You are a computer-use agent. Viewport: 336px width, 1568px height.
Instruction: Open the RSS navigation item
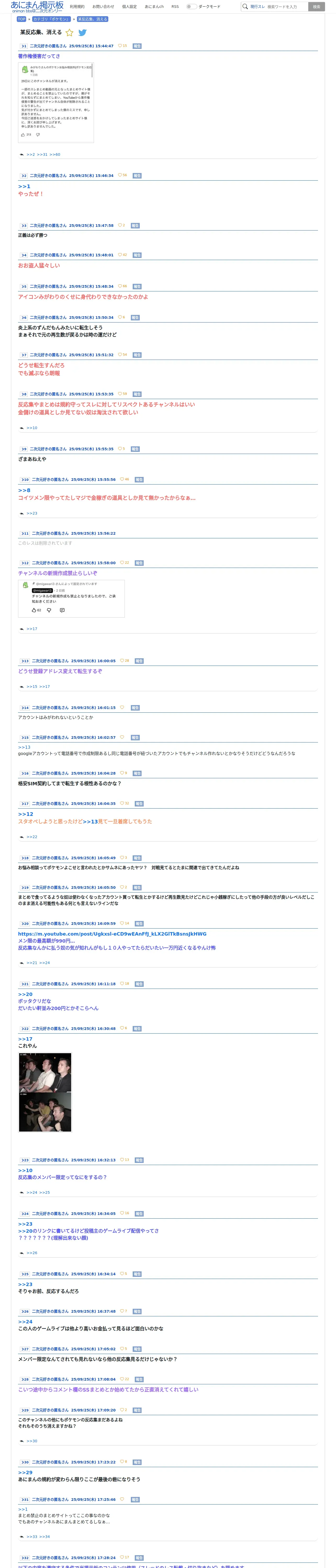pos(175,7)
